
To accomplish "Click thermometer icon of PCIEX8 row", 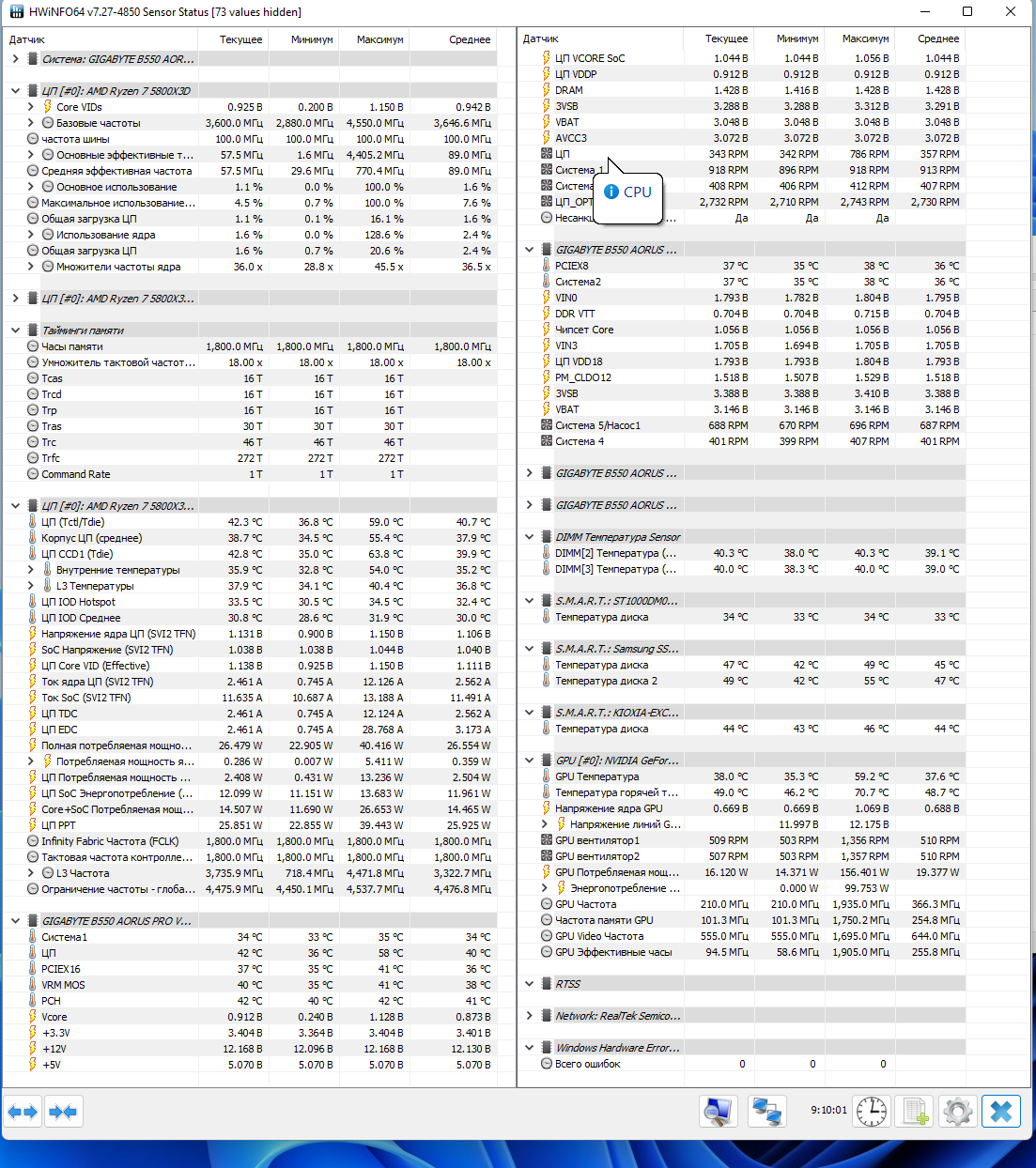I will pos(546,266).
